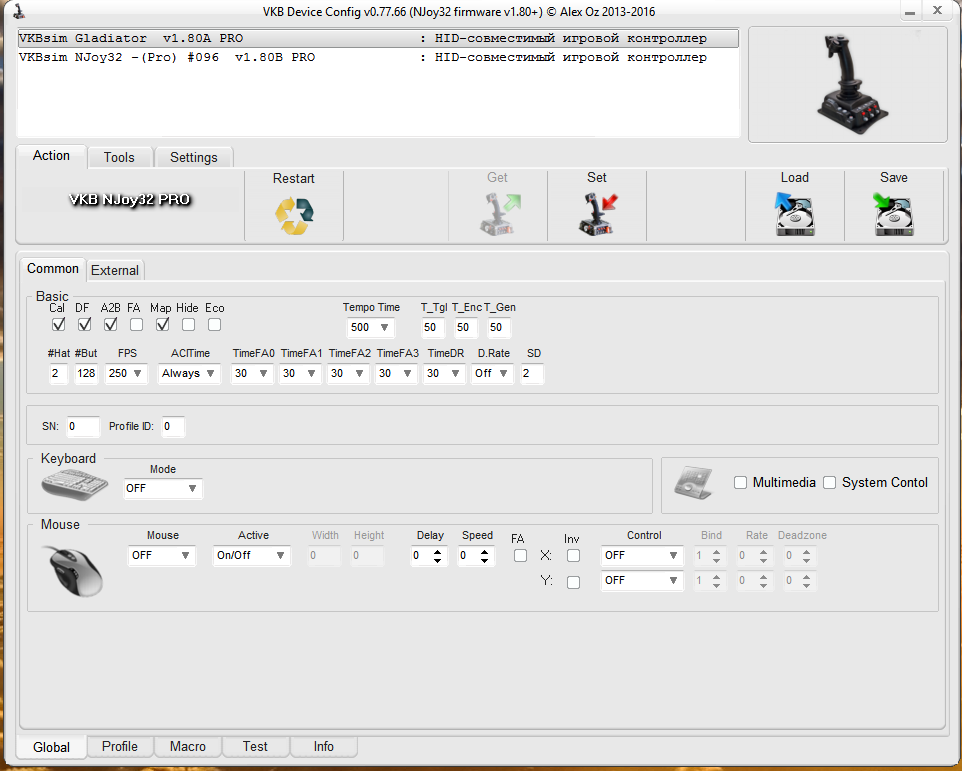Open the TimeFA2 dropdown
The image size is (962, 771).
[348, 373]
